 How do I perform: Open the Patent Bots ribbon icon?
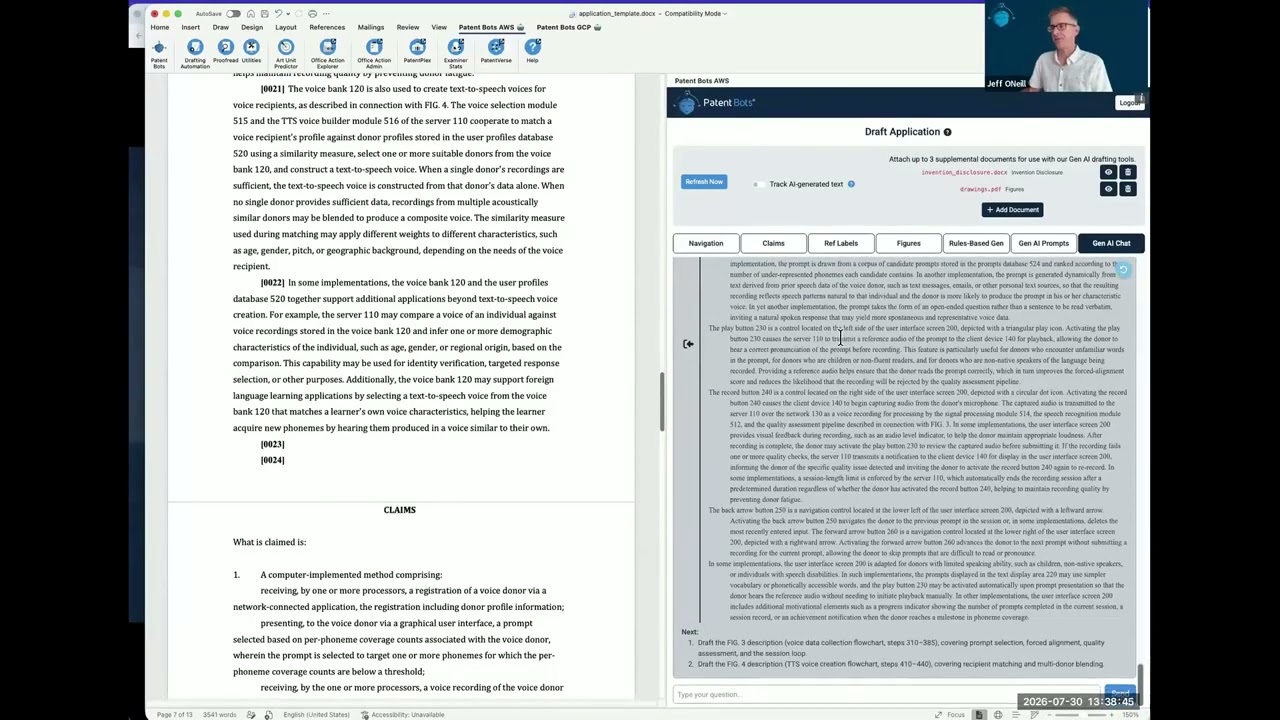[x=159, y=53]
